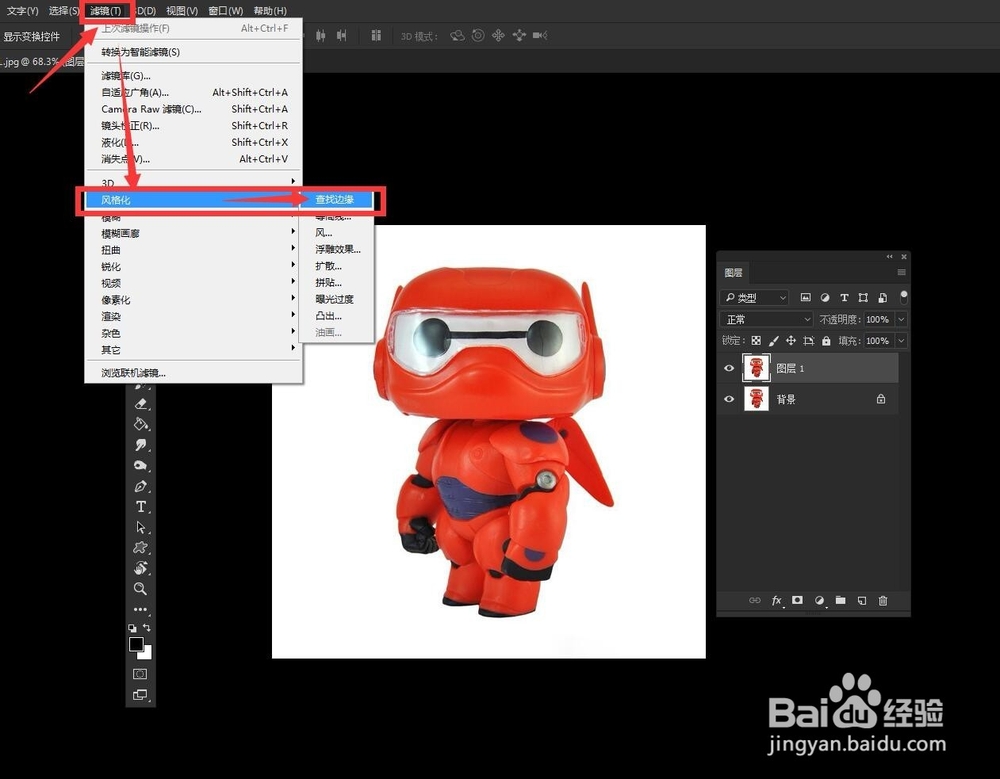This screenshot has height=779, width=1000.
Task: Open the 正常 blend mode dropdown
Action: (x=767, y=319)
